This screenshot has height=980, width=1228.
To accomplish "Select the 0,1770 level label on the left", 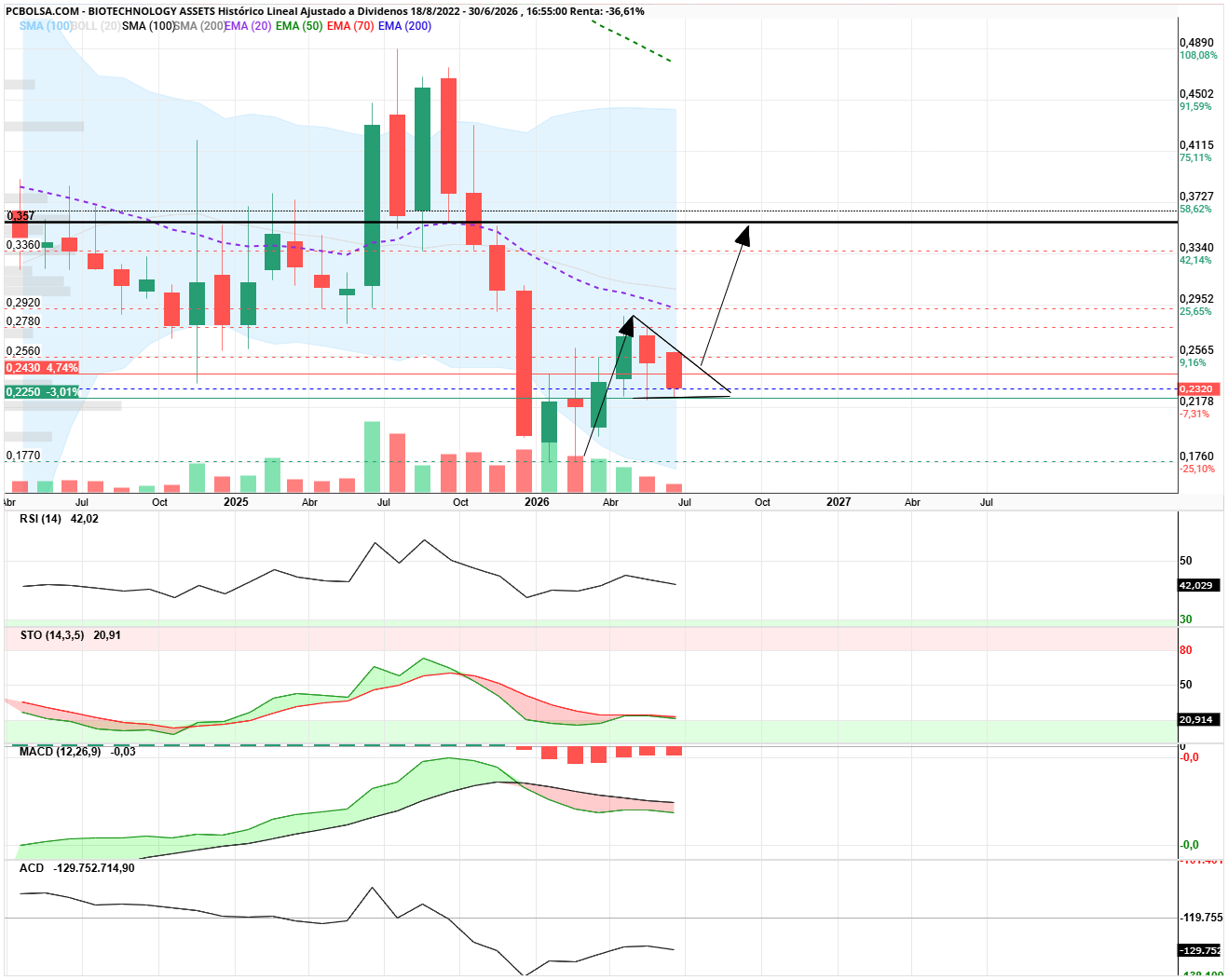I will pyautogui.click(x=23, y=456).
